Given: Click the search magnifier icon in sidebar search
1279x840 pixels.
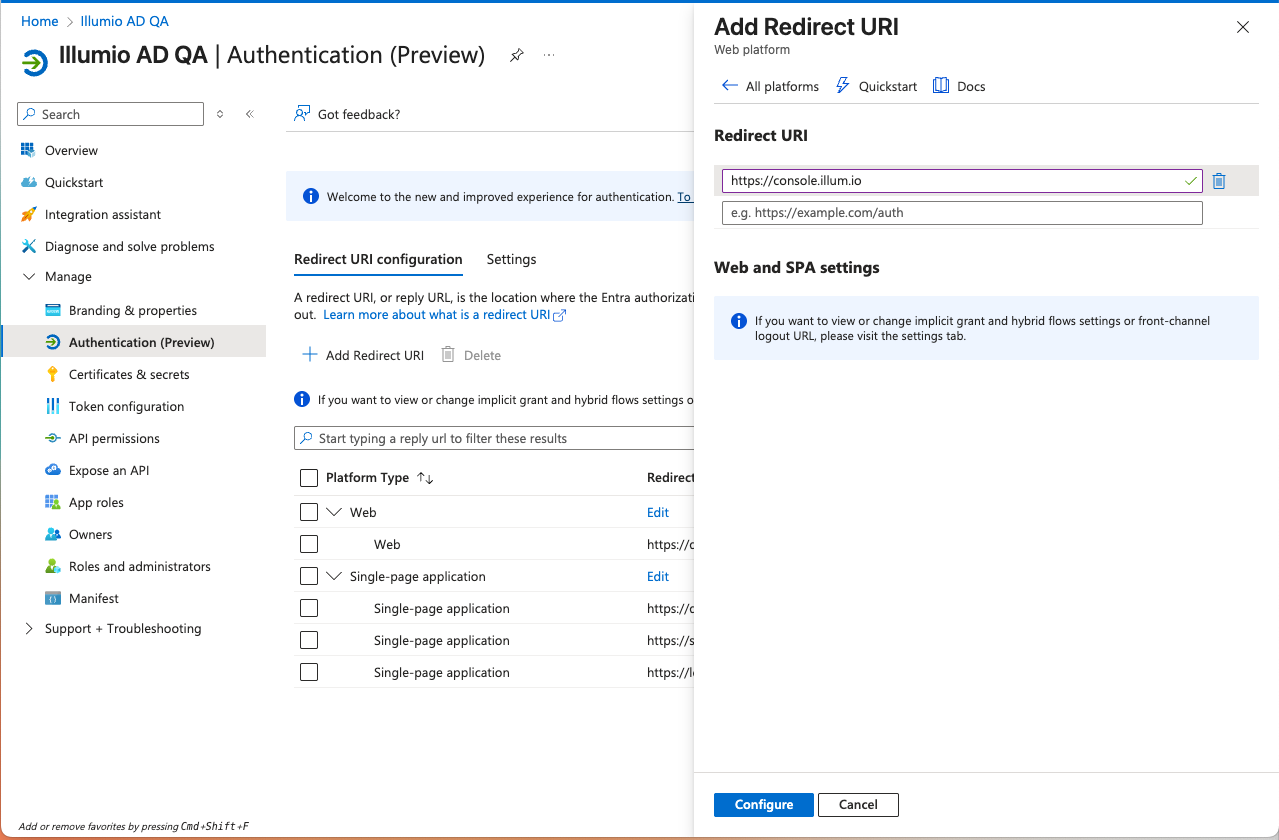Looking at the screenshot, I should click(x=30, y=114).
